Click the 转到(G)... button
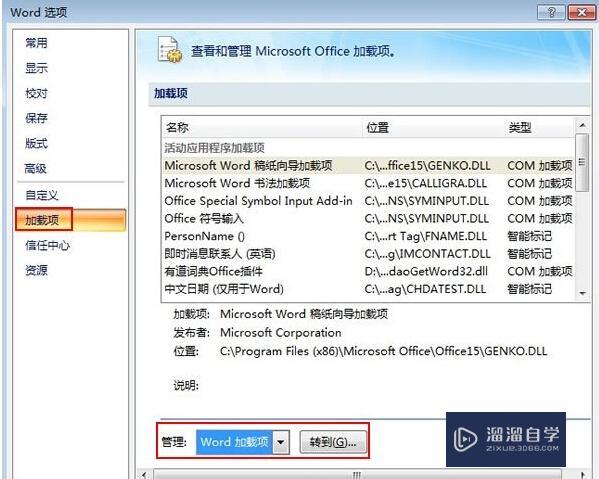This screenshot has height=479, width=599. [333, 442]
